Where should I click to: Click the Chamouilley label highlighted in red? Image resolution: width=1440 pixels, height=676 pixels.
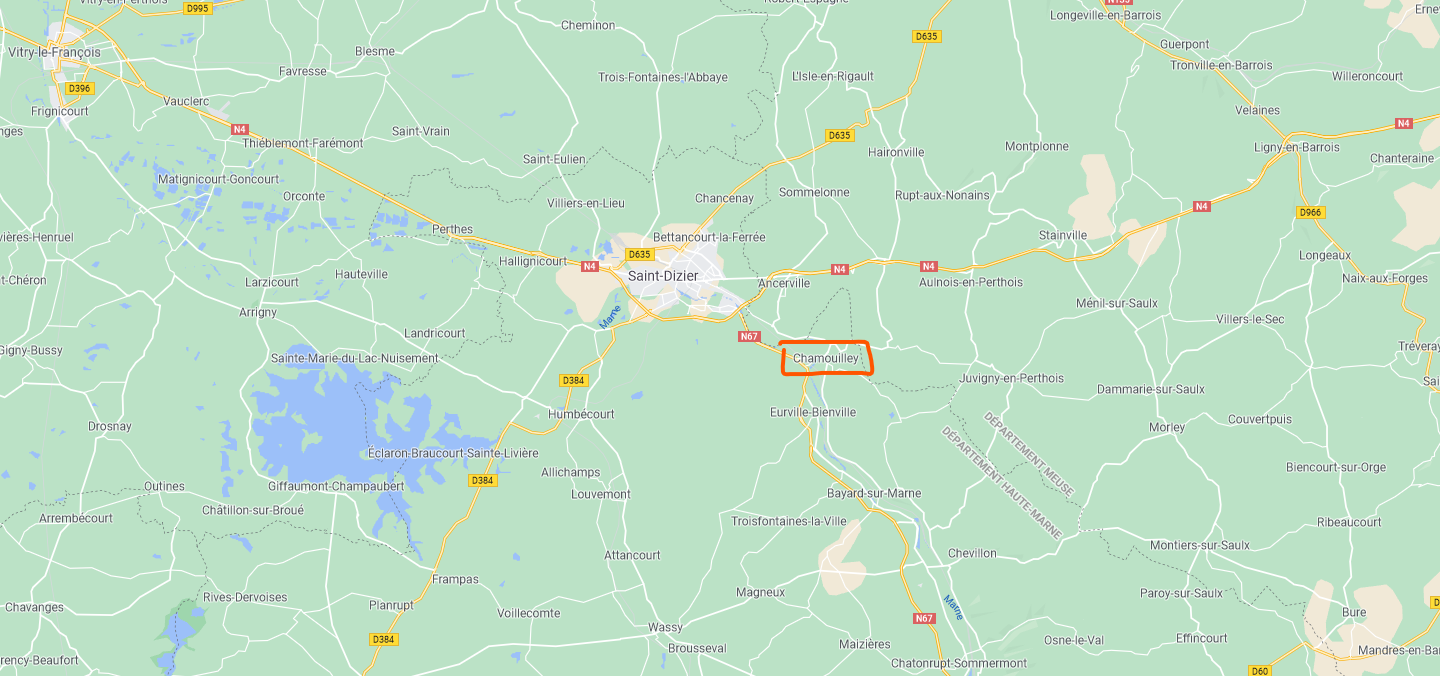[825, 358]
